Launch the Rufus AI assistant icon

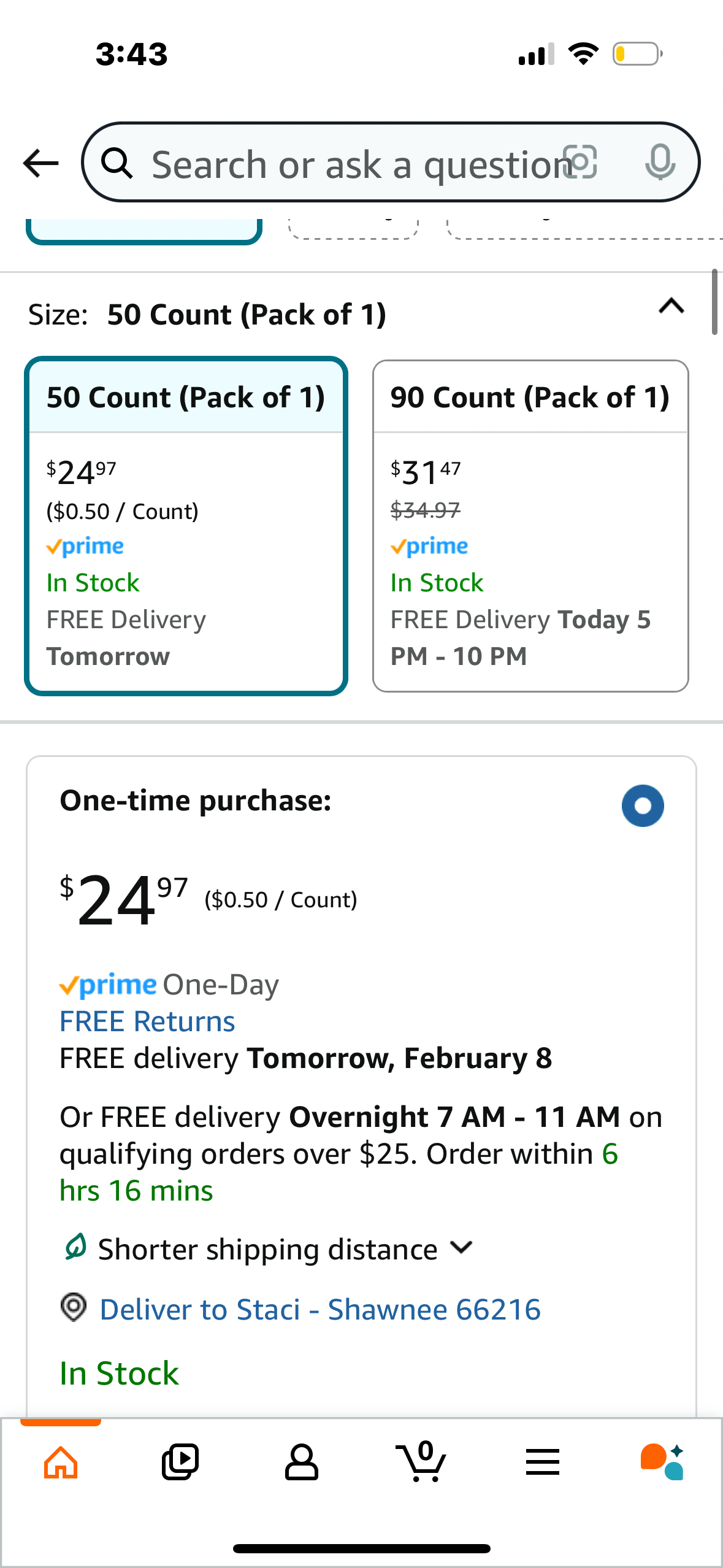[662, 1462]
